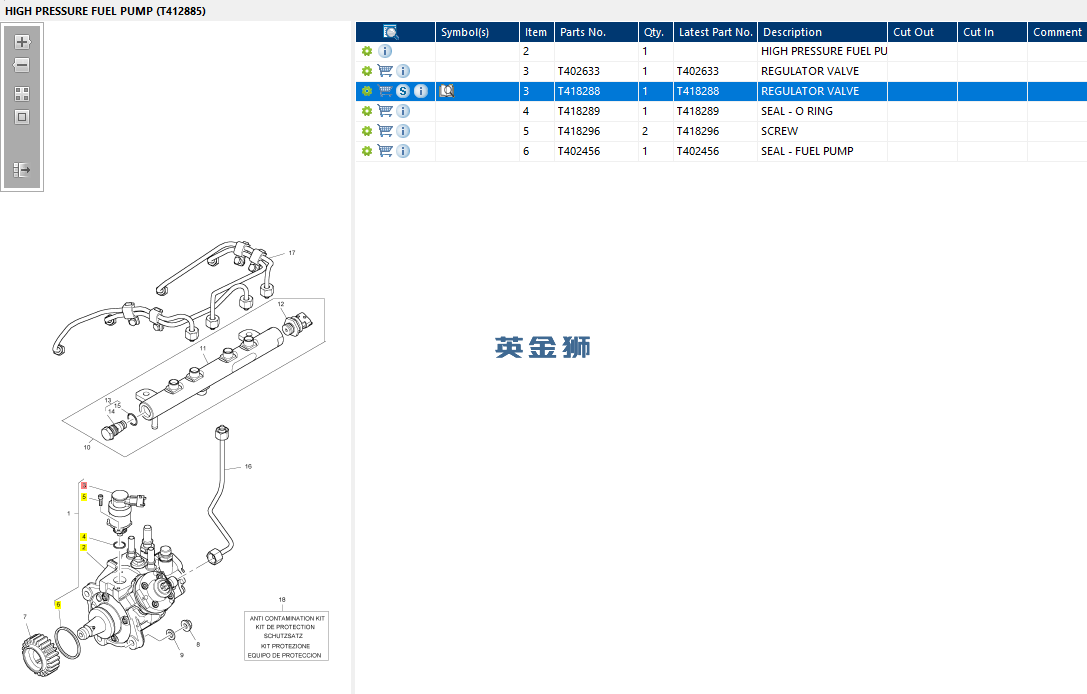Open the four-square grid view of the diagram
This screenshot has width=1087, height=694.
click(x=22, y=94)
